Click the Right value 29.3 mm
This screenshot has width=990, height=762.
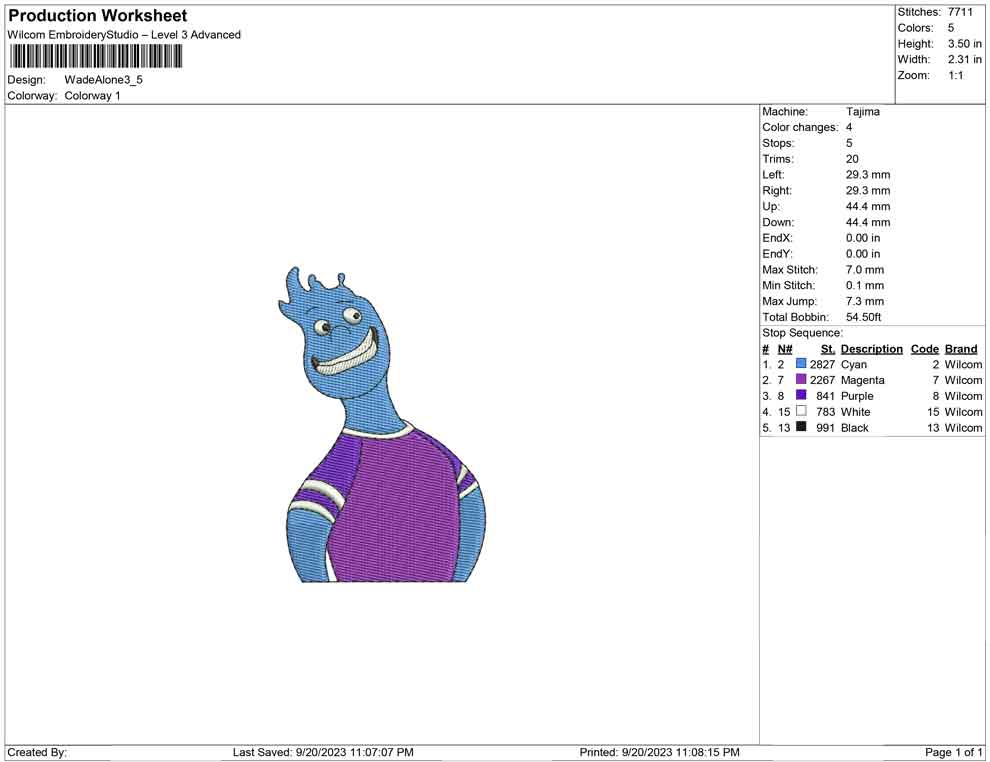point(868,191)
